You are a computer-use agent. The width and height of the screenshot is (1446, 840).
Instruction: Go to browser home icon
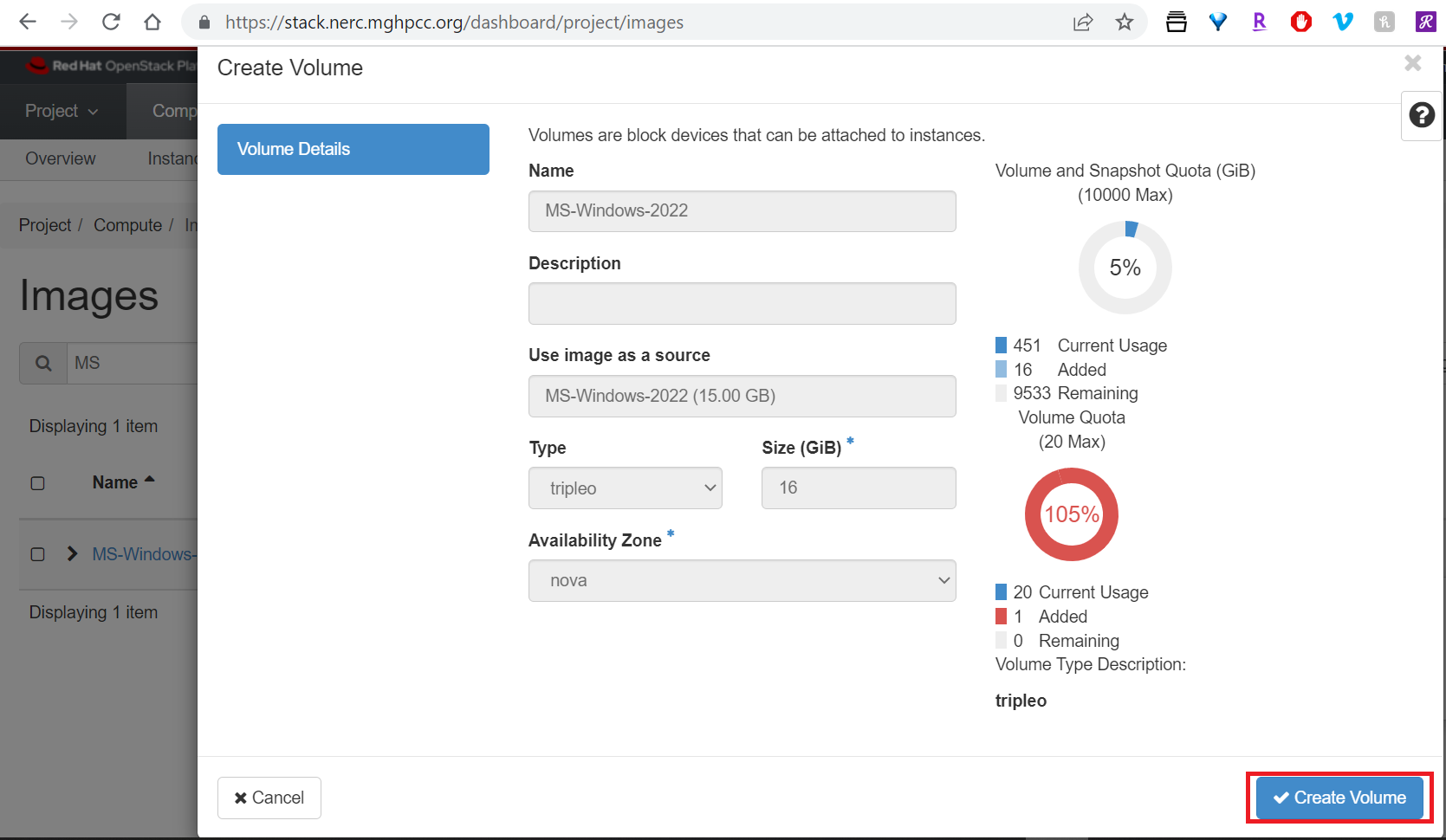(152, 23)
